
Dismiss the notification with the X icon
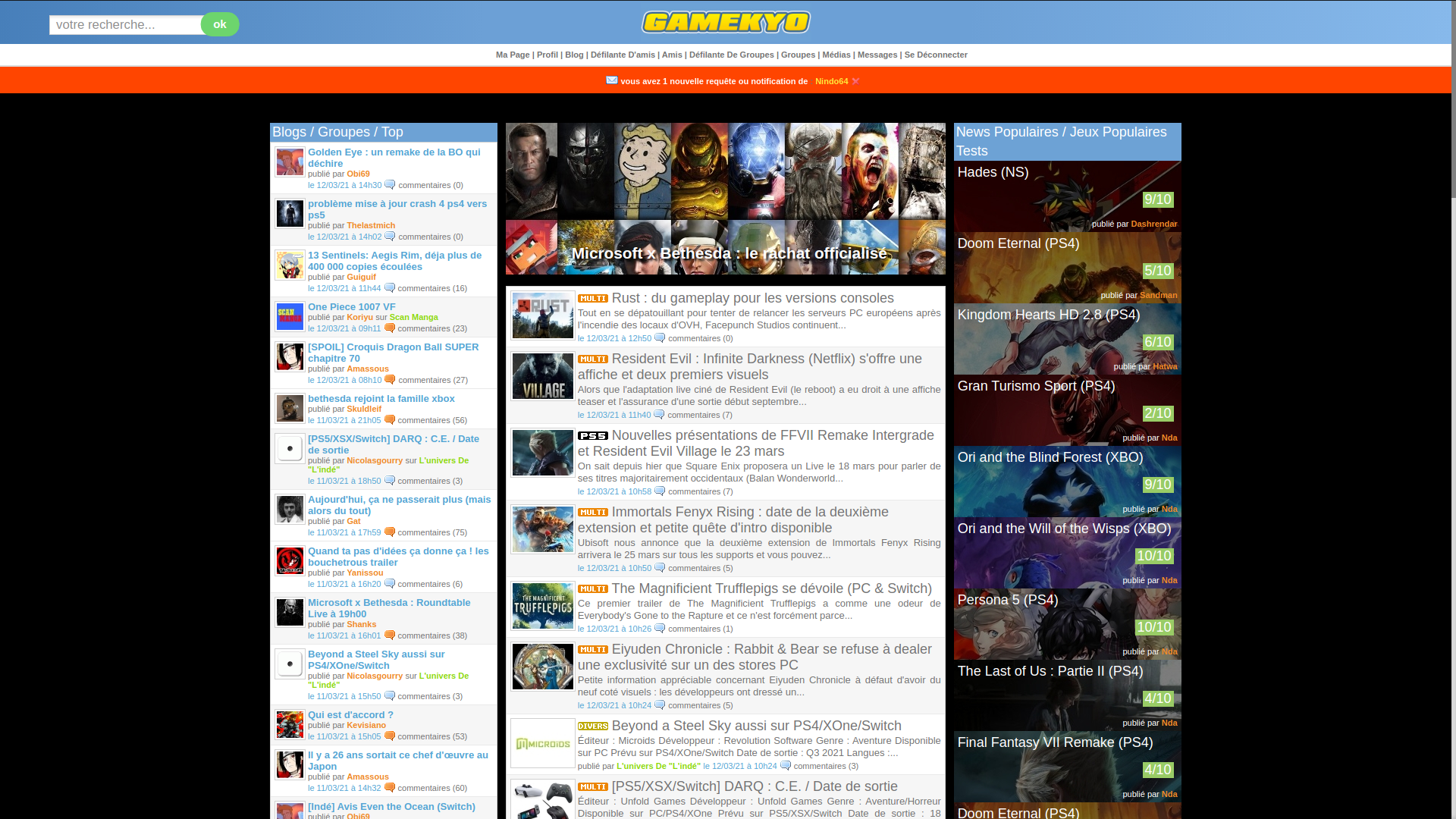(x=855, y=81)
